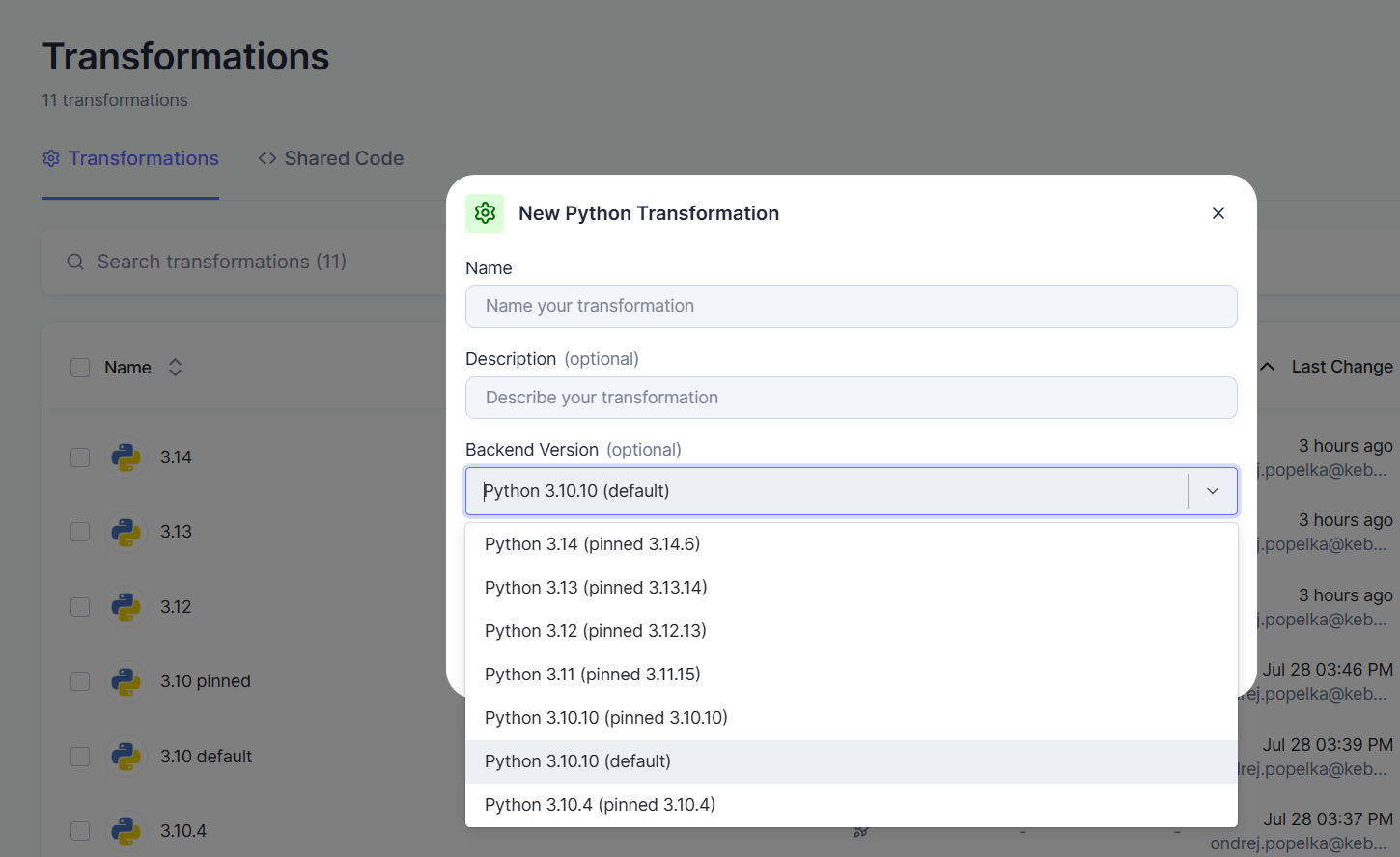The width and height of the screenshot is (1400, 857).
Task: Click the Python icon for 3.10 pinned
Action: pyautogui.click(x=126, y=681)
